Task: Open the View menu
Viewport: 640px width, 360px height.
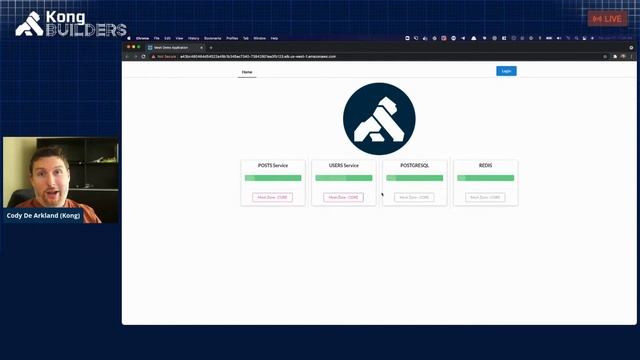Action: pos(179,38)
